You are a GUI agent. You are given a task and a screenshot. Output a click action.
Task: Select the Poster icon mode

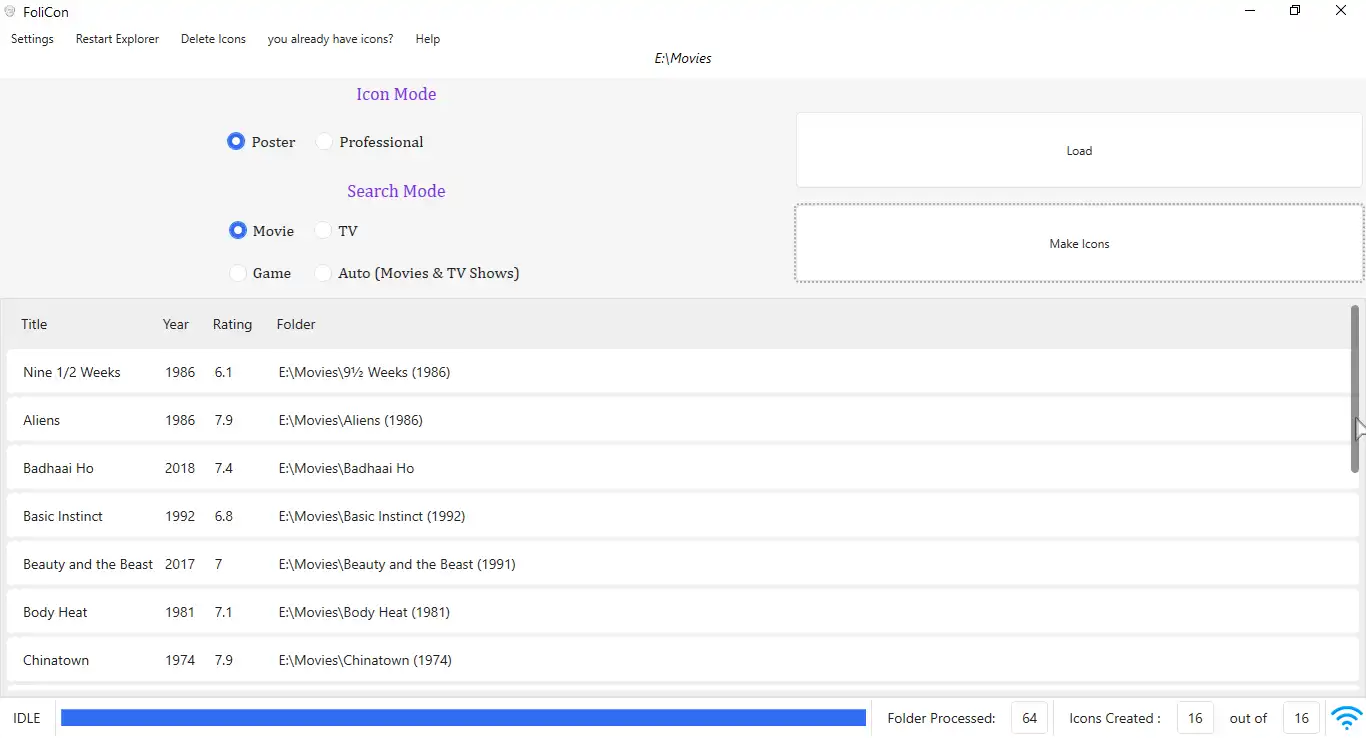236,142
